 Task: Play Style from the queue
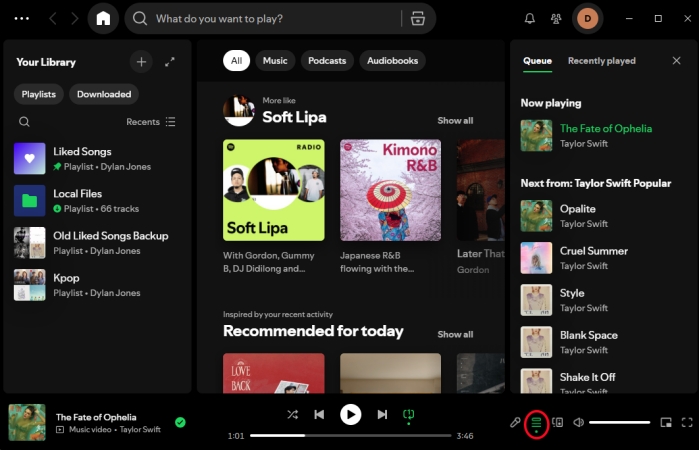click(x=604, y=300)
